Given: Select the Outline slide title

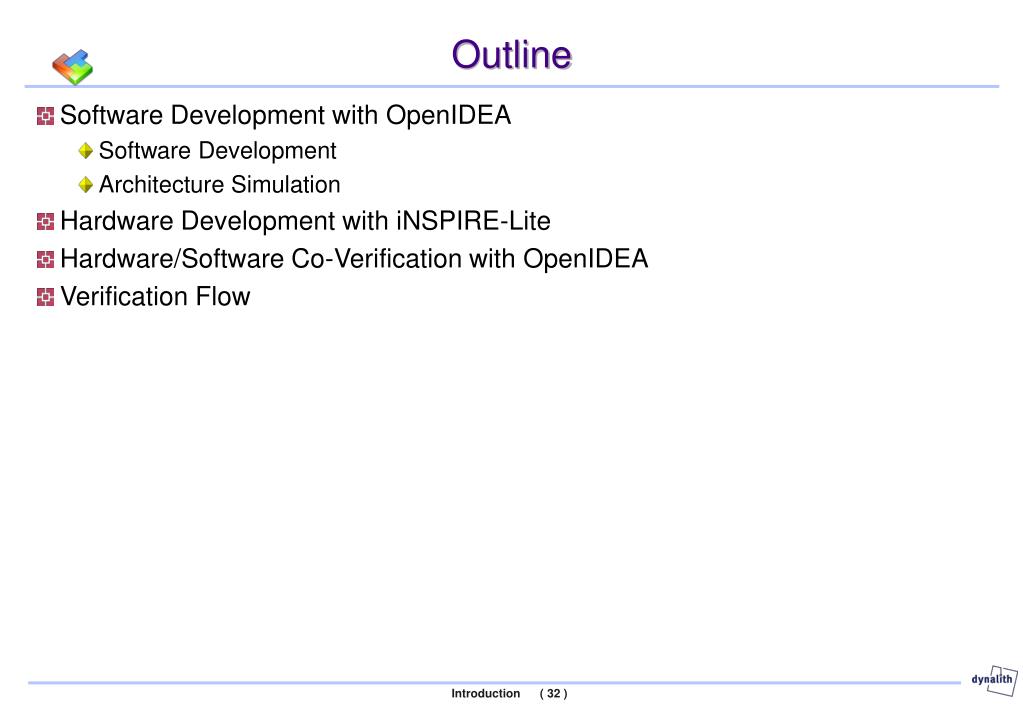Looking at the screenshot, I should pos(512,55).
